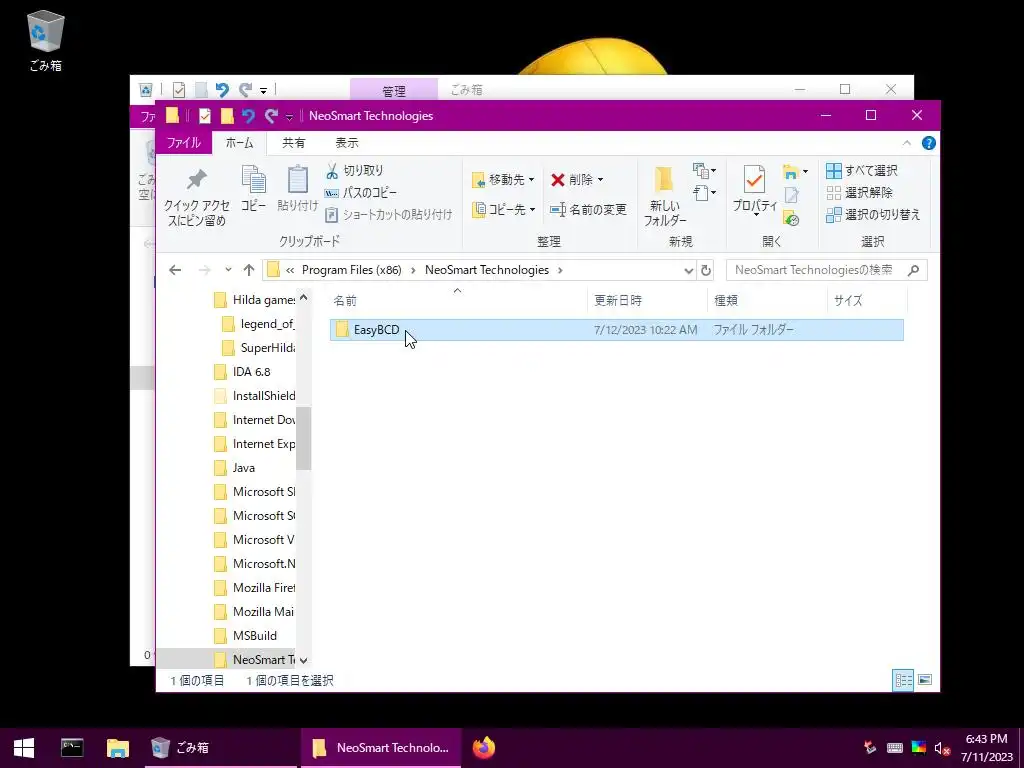Switch to the details view layout icon
Screen dimensions: 1024x768
pyautogui.click(x=903, y=680)
